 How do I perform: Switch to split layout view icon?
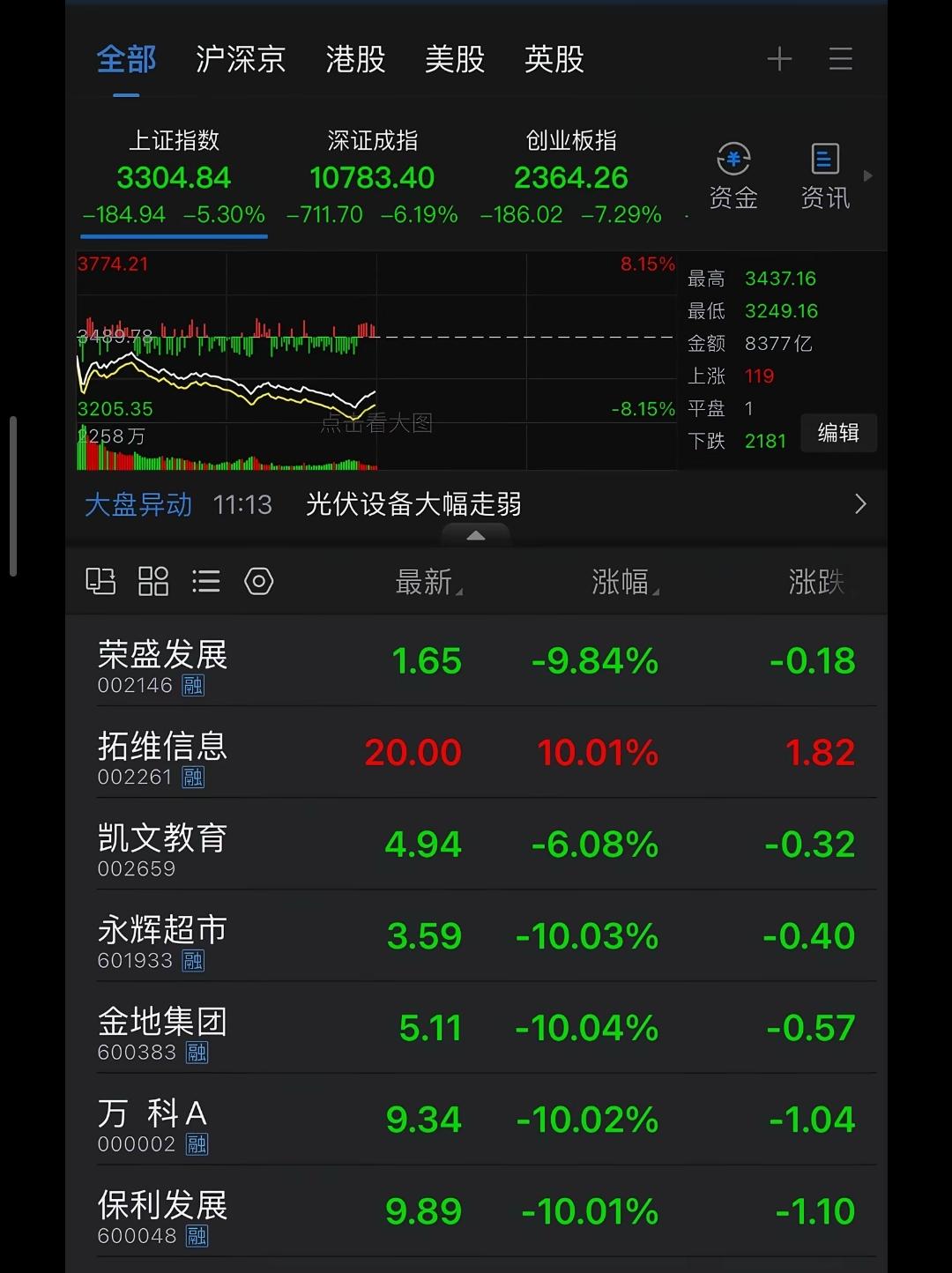coord(100,582)
